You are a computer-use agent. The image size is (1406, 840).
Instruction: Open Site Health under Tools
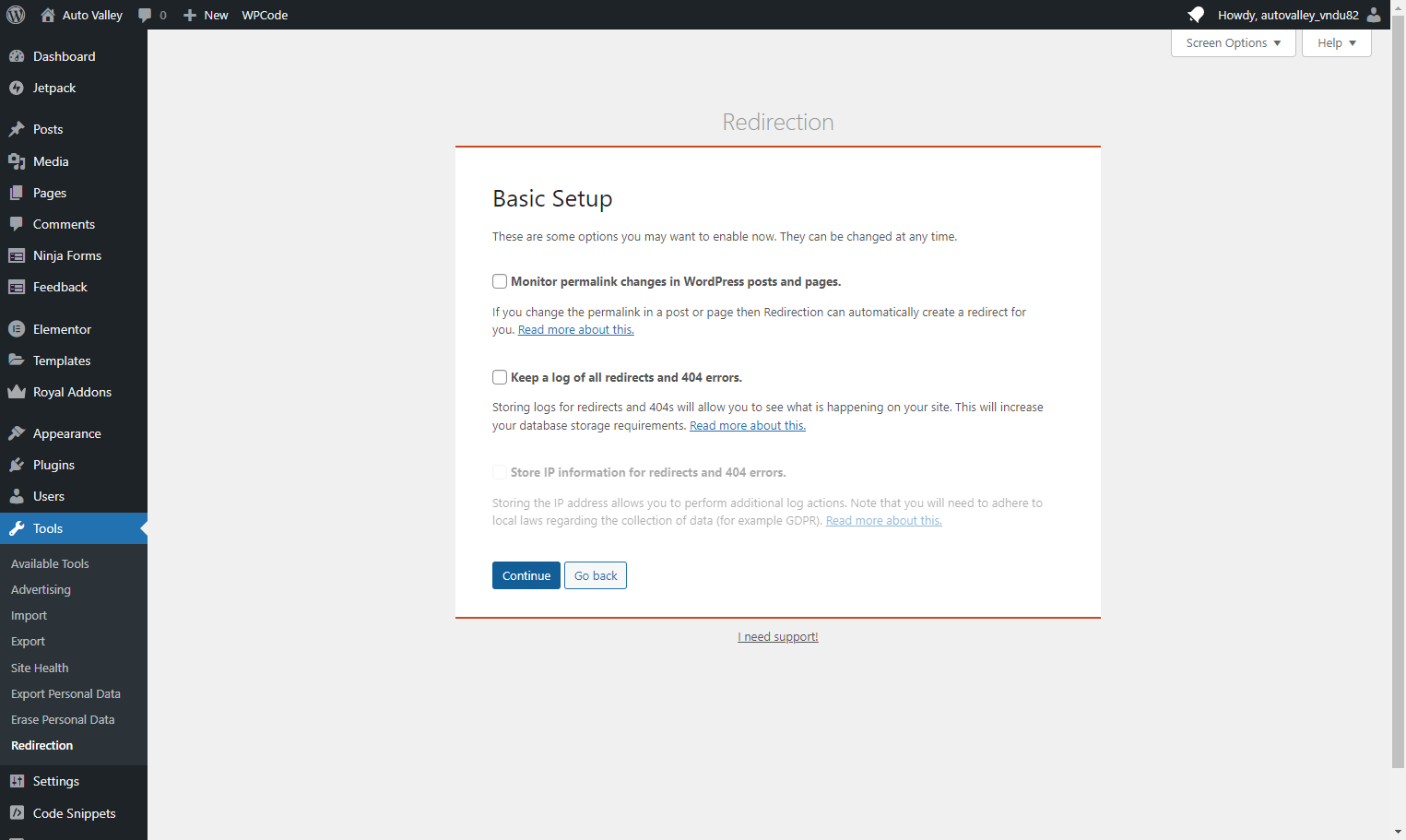tap(40, 668)
